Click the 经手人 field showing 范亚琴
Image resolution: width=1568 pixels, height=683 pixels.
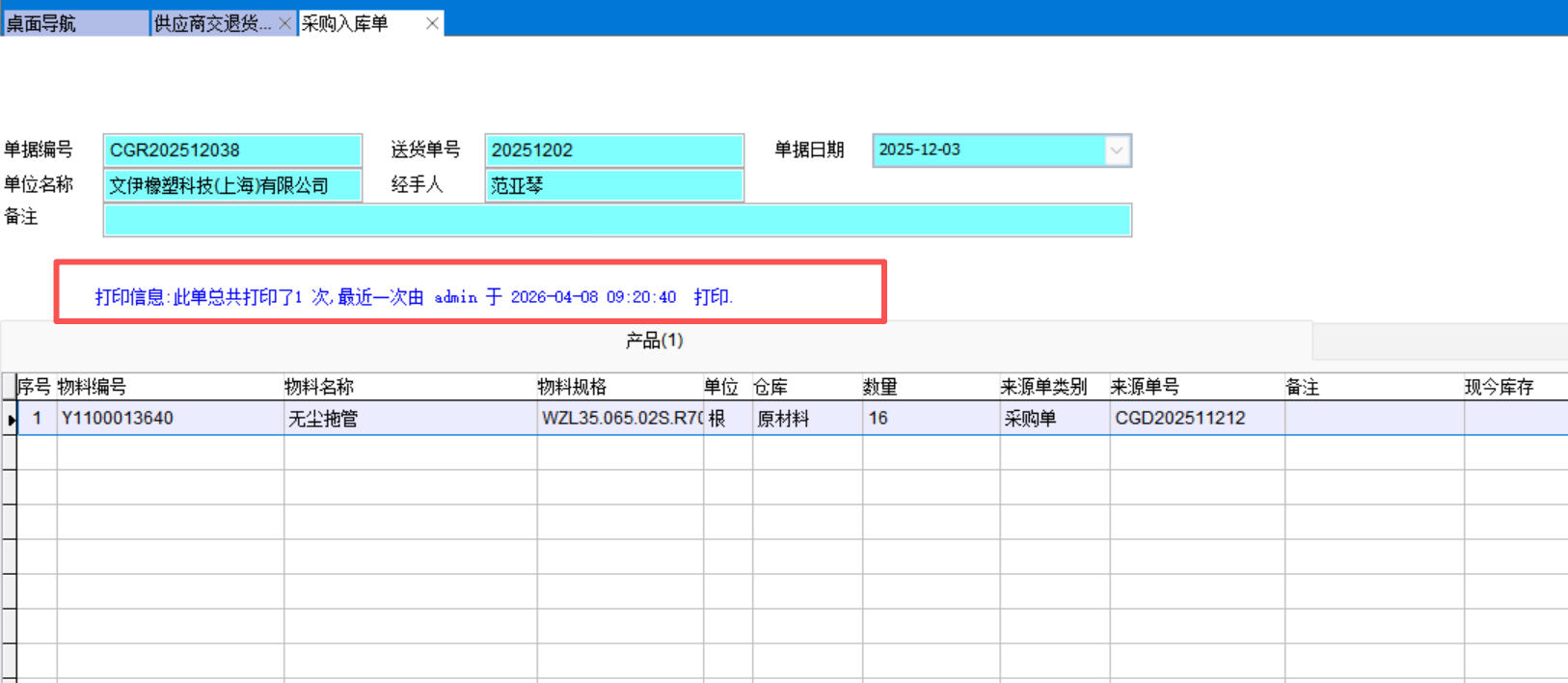613,185
